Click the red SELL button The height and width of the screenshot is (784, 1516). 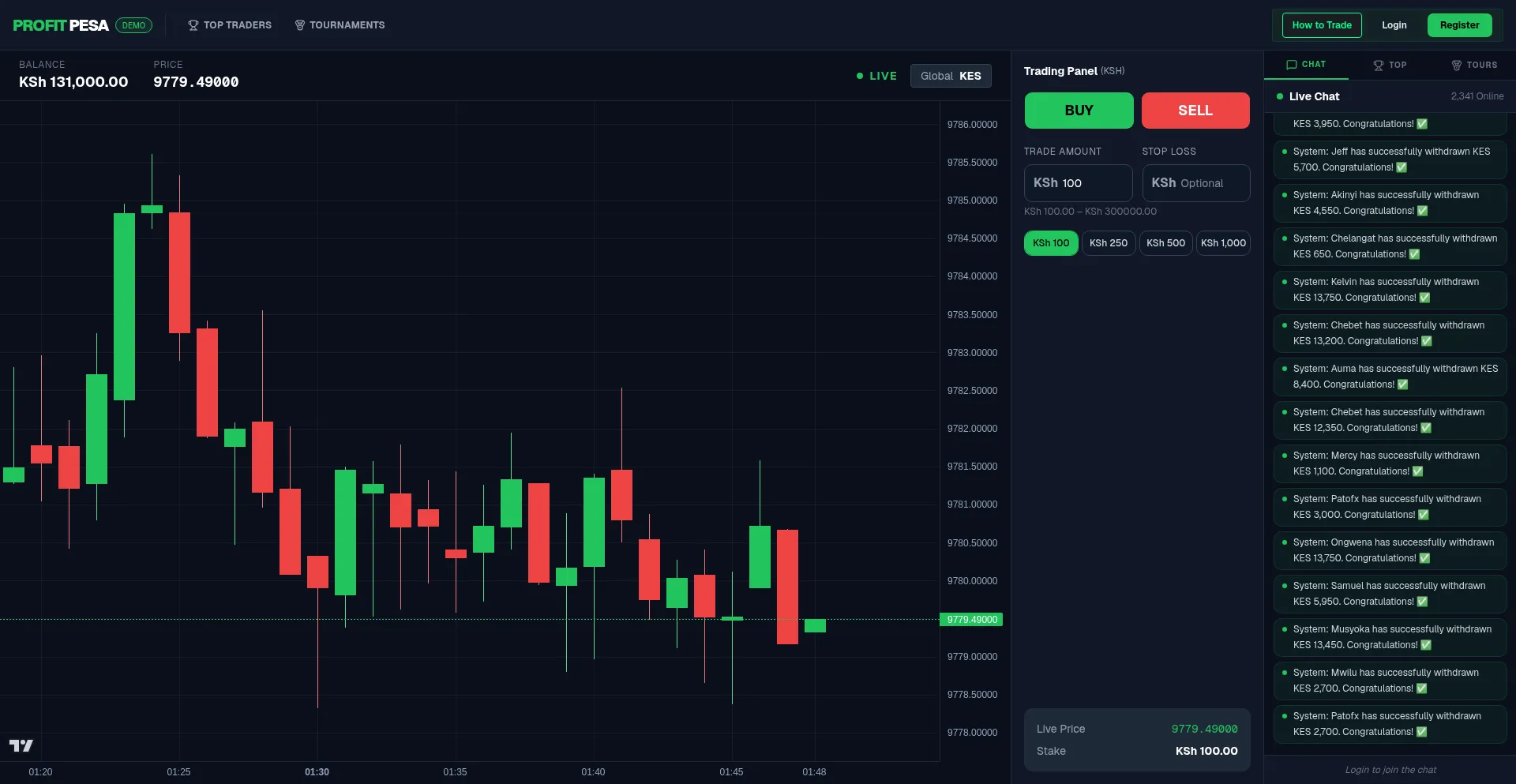[x=1195, y=111]
